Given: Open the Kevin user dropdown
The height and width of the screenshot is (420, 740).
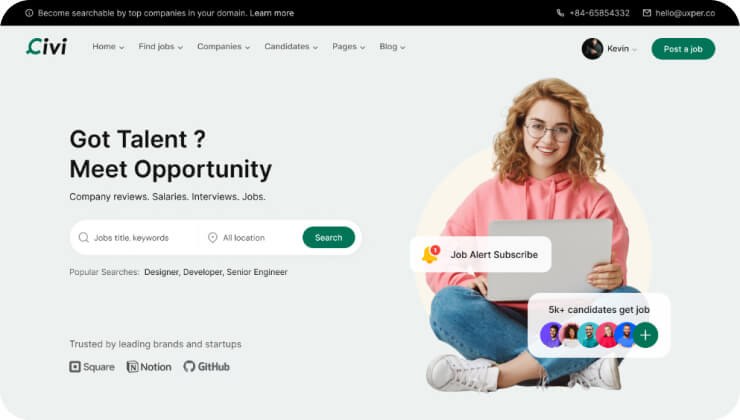Looking at the screenshot, I should click(622, 48).
